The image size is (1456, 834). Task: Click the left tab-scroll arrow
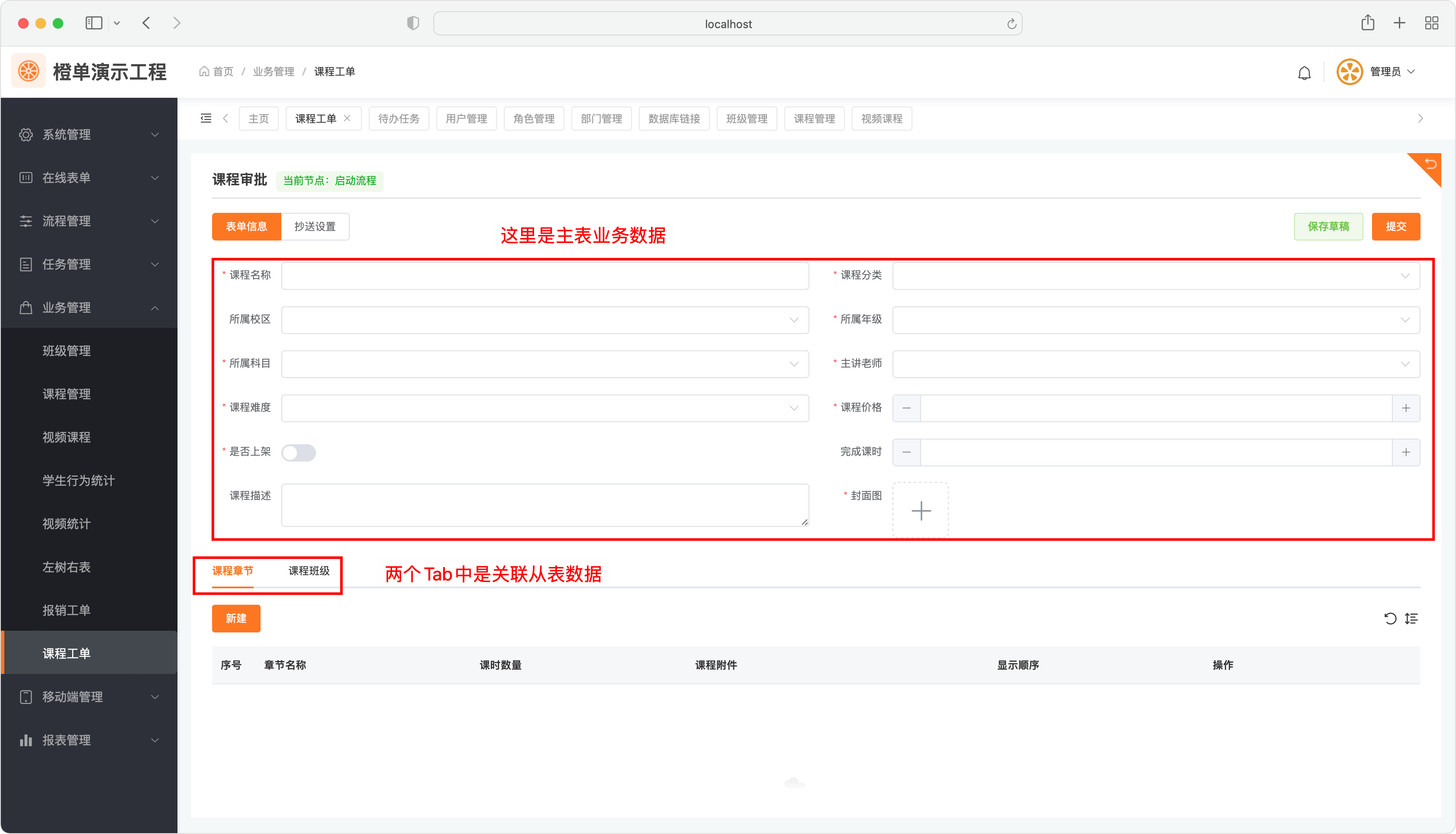coord(226,119)
